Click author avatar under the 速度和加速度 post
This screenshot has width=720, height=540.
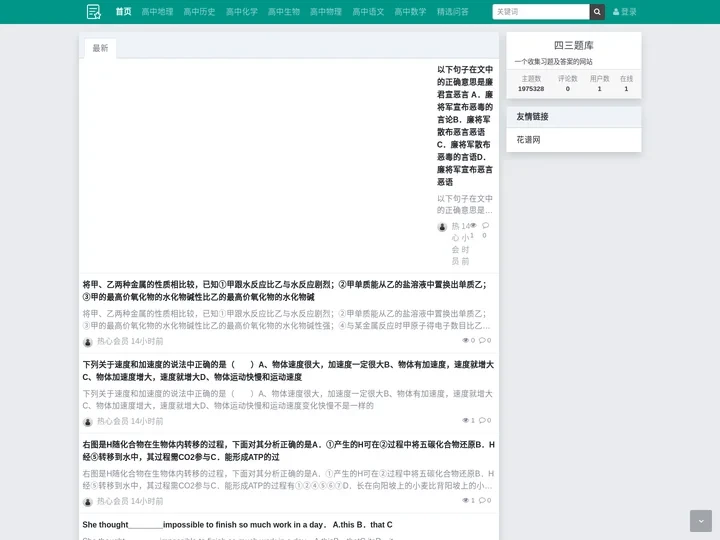point(88,422)
